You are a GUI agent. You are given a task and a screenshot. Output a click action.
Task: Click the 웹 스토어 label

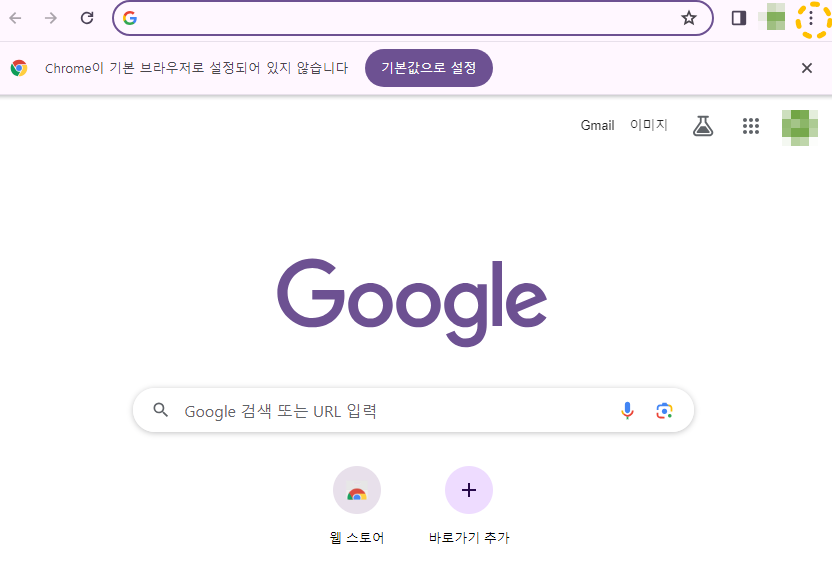(x=357, y=538)
